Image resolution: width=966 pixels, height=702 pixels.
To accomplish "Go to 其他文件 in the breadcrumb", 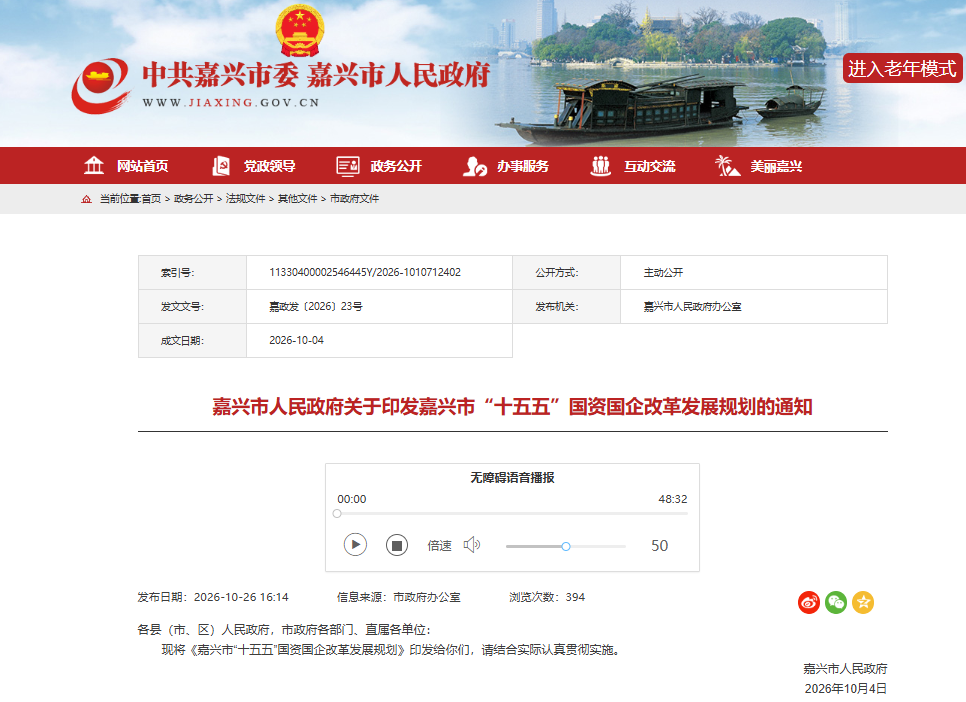I will click(298, 198).
